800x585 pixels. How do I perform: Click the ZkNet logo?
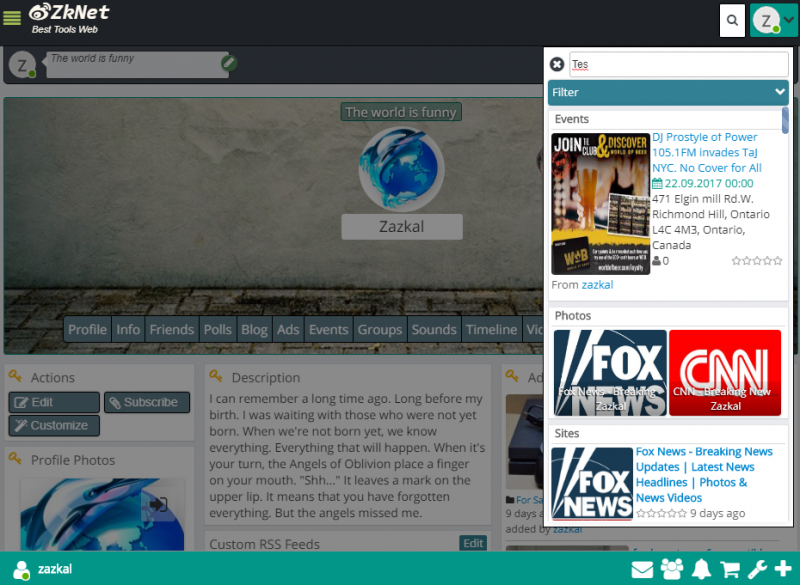point(69,18)
